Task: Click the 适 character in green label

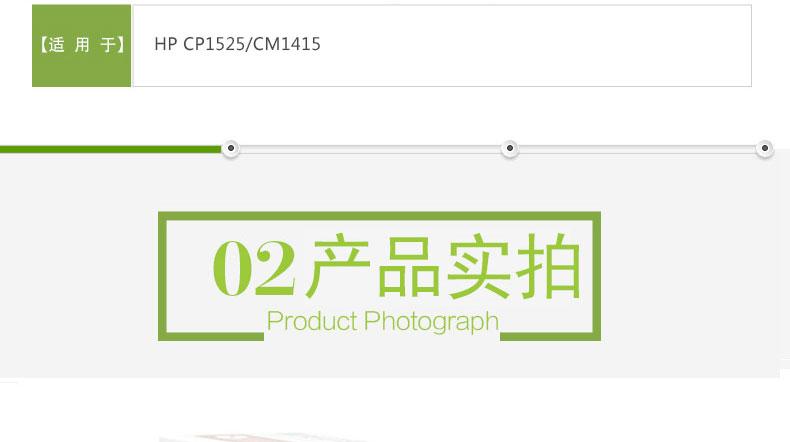Action: tap(56, 45)
